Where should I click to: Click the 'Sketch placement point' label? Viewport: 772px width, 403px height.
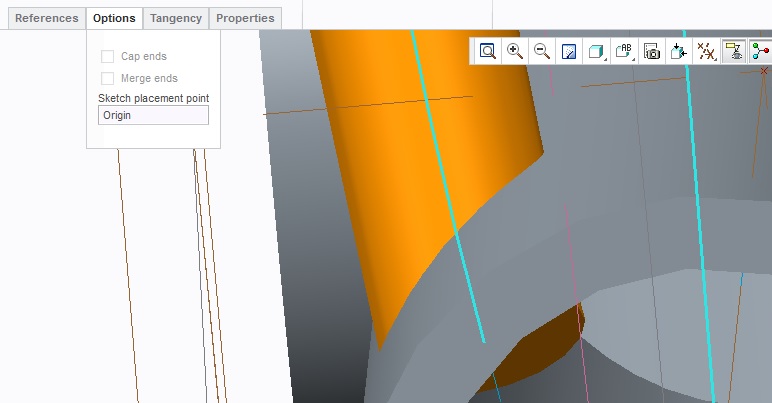(154, 98)
